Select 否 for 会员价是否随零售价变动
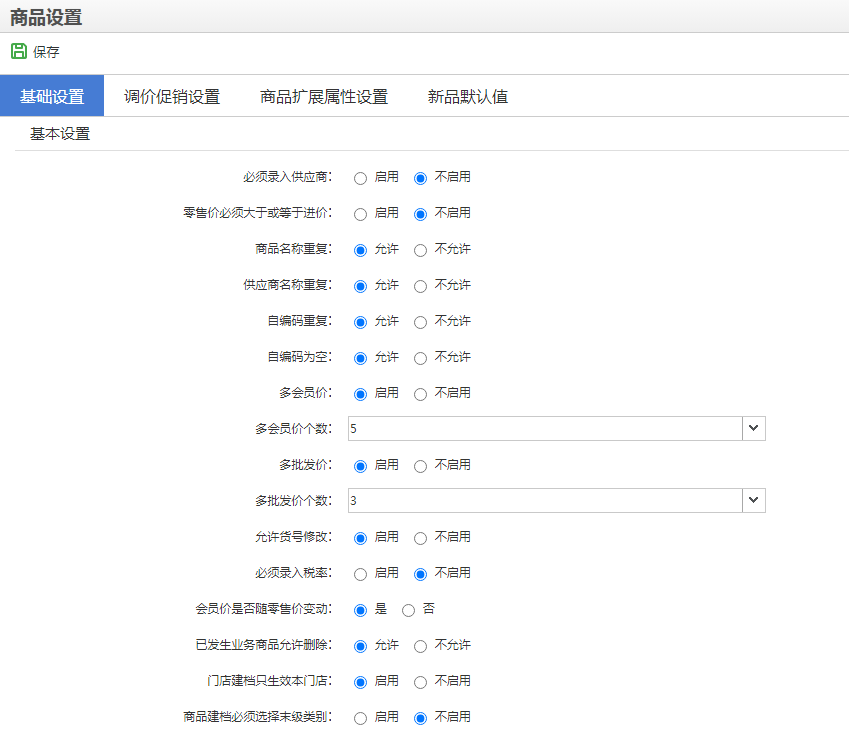This screenshot has width=849, height=733. coord(408,610)
